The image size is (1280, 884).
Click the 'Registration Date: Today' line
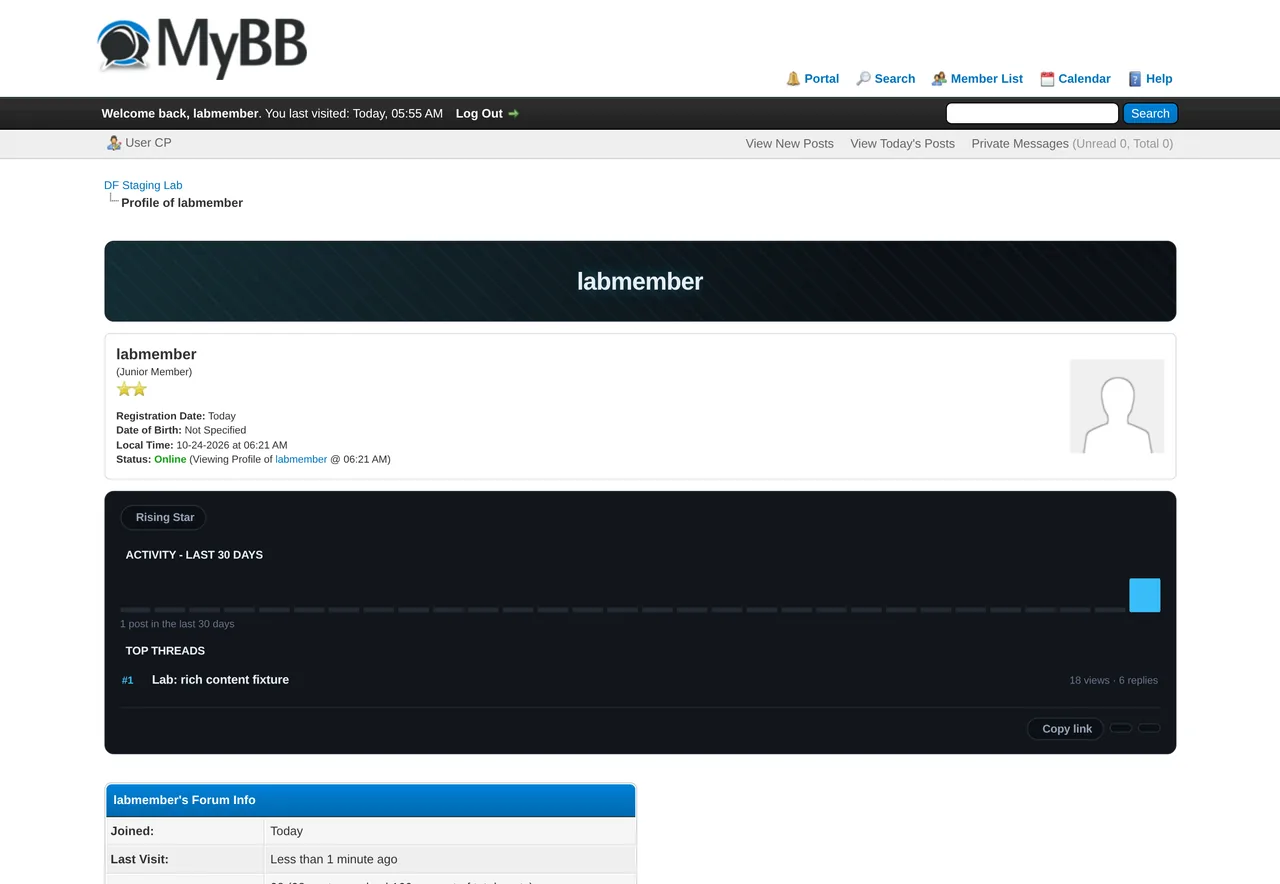pos(176,416)
